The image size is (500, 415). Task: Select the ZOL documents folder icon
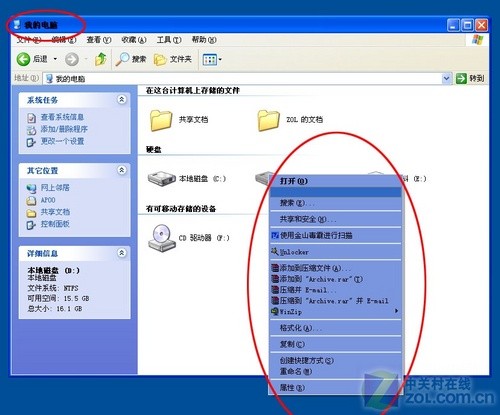pyautogui.click(x=268, y=120)
